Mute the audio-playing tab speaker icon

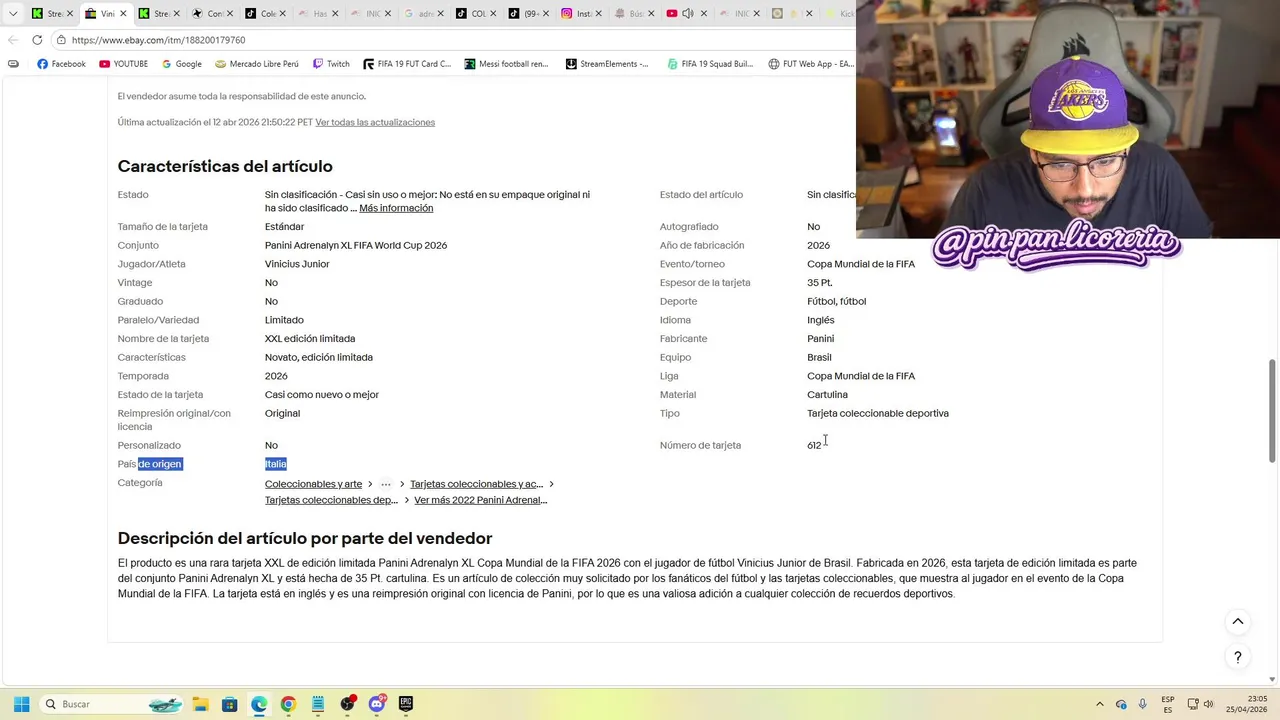[688, 14]
